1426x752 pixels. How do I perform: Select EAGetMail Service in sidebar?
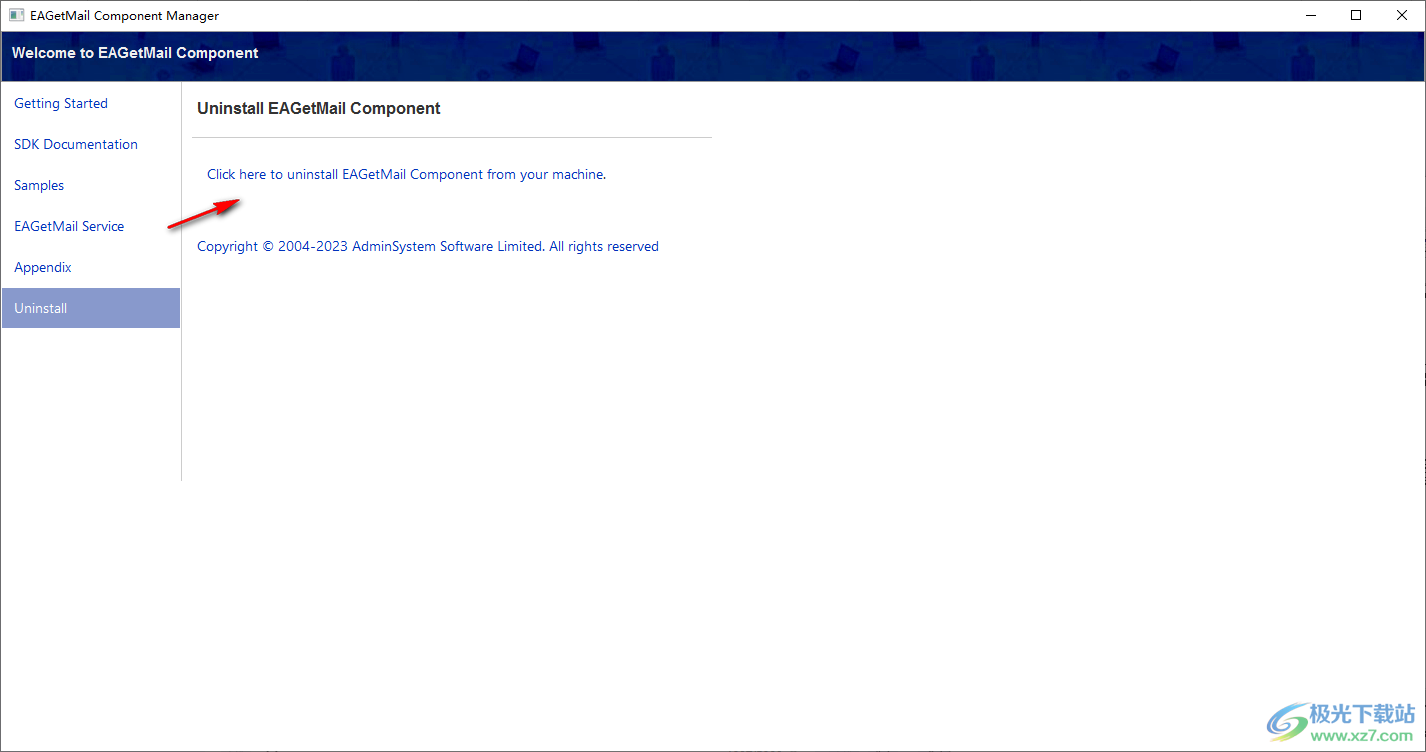(69, 226)
